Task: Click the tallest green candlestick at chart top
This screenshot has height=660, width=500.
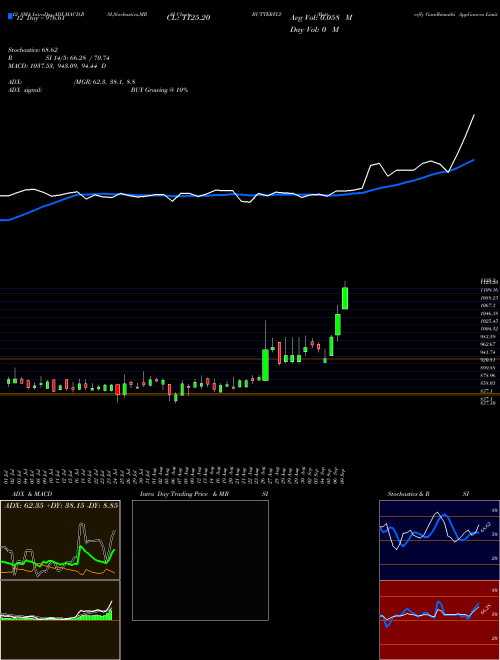Action: 345,298
